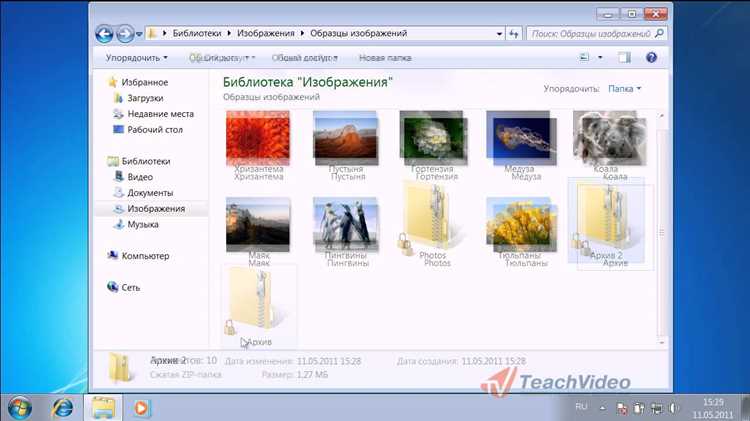Open the Папка arrange-by dropdown
Image resolution: width=750 pixels, height=421 pixels.
624,89
